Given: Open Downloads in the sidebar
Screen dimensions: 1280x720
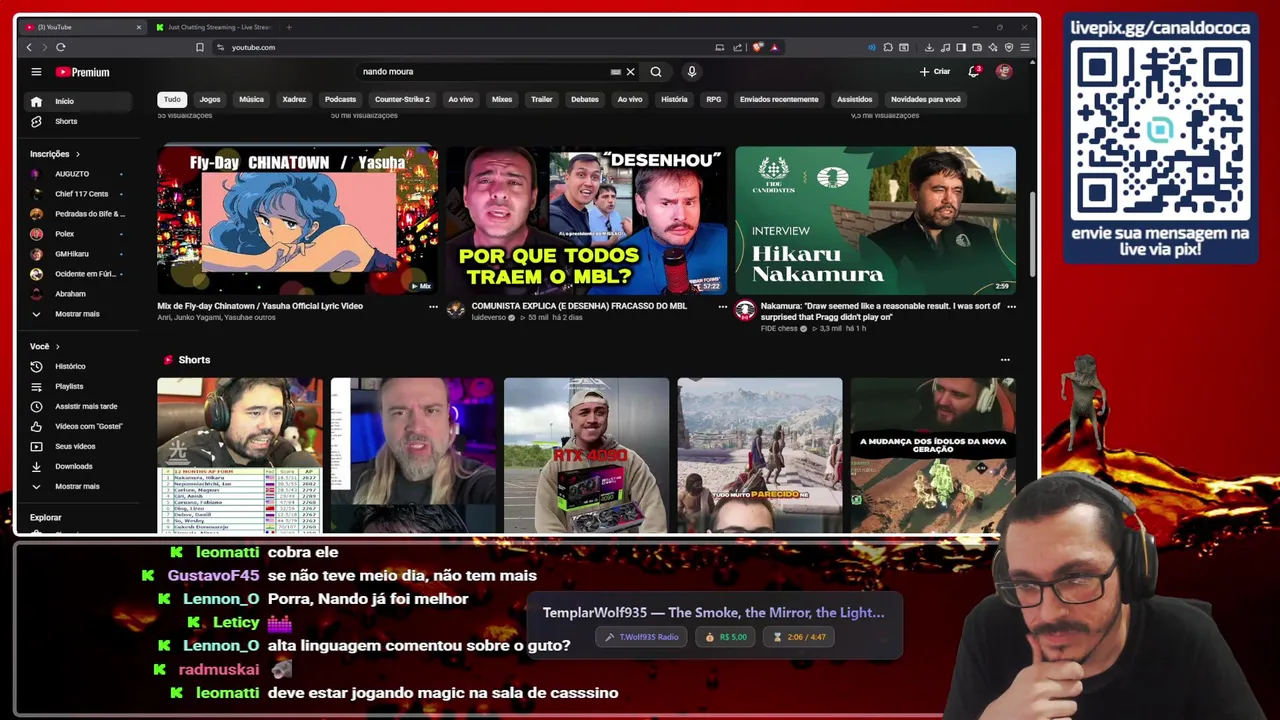Looking at the screenshot, I should 79,466.
